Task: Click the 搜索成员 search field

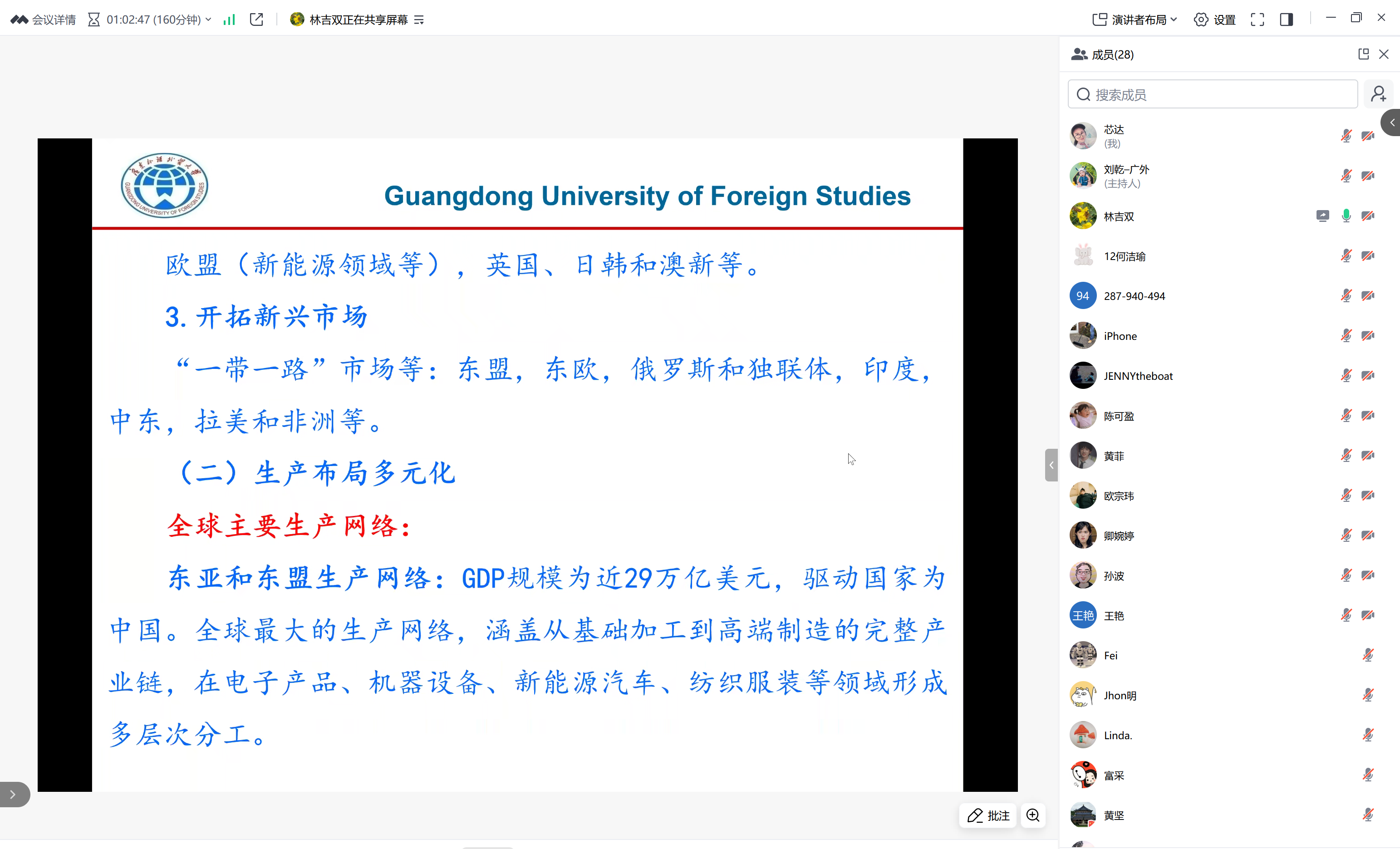Action: [1213, 94]
